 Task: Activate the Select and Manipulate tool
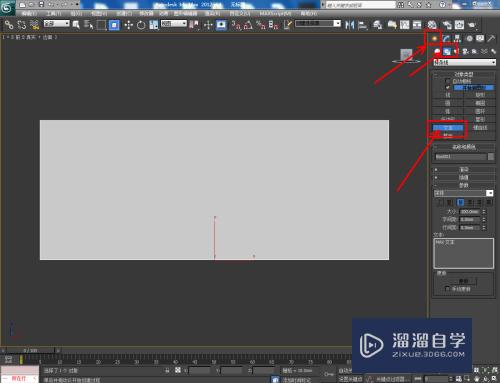[208, 25]
